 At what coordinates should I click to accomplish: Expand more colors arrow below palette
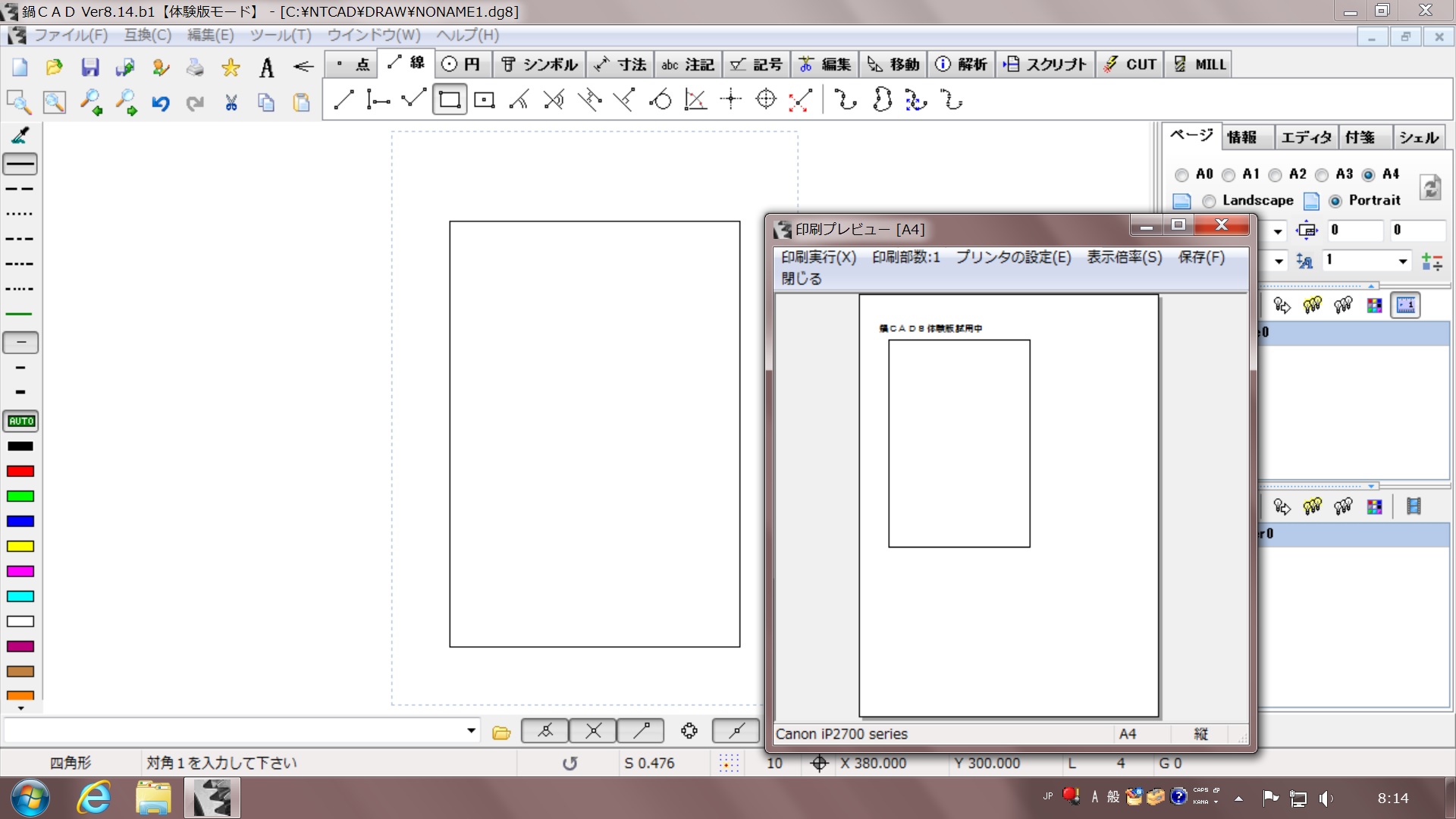click(x=20, y=708)
